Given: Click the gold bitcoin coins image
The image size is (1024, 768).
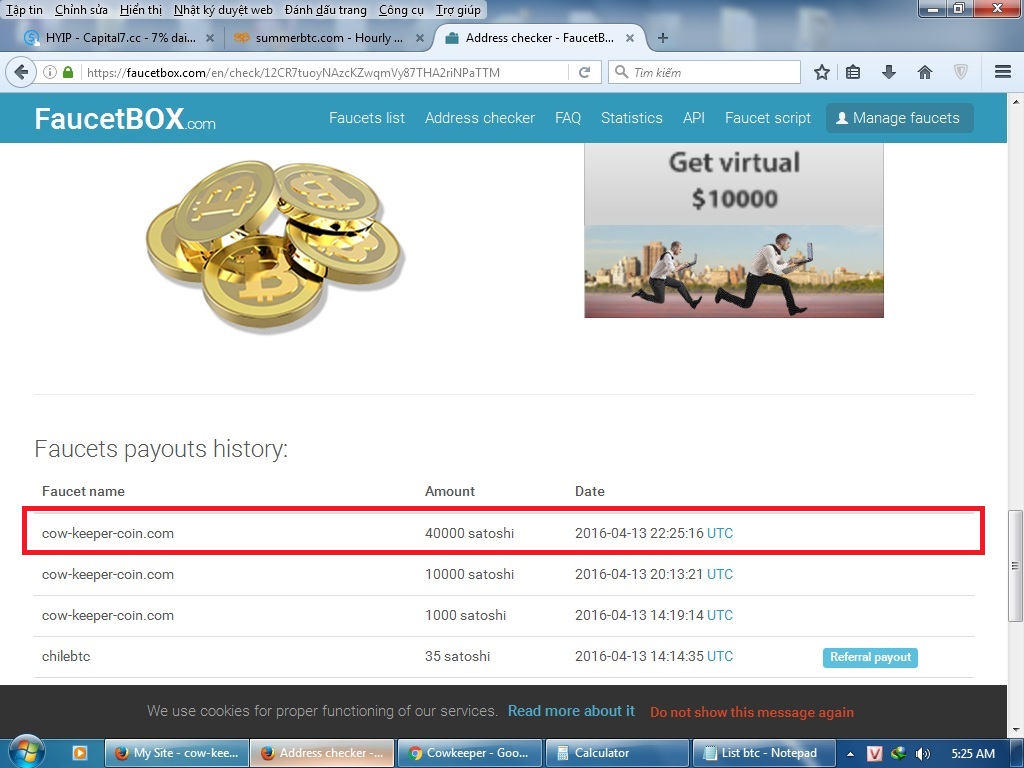Looking at the screenshot, I should coord(274,247).
